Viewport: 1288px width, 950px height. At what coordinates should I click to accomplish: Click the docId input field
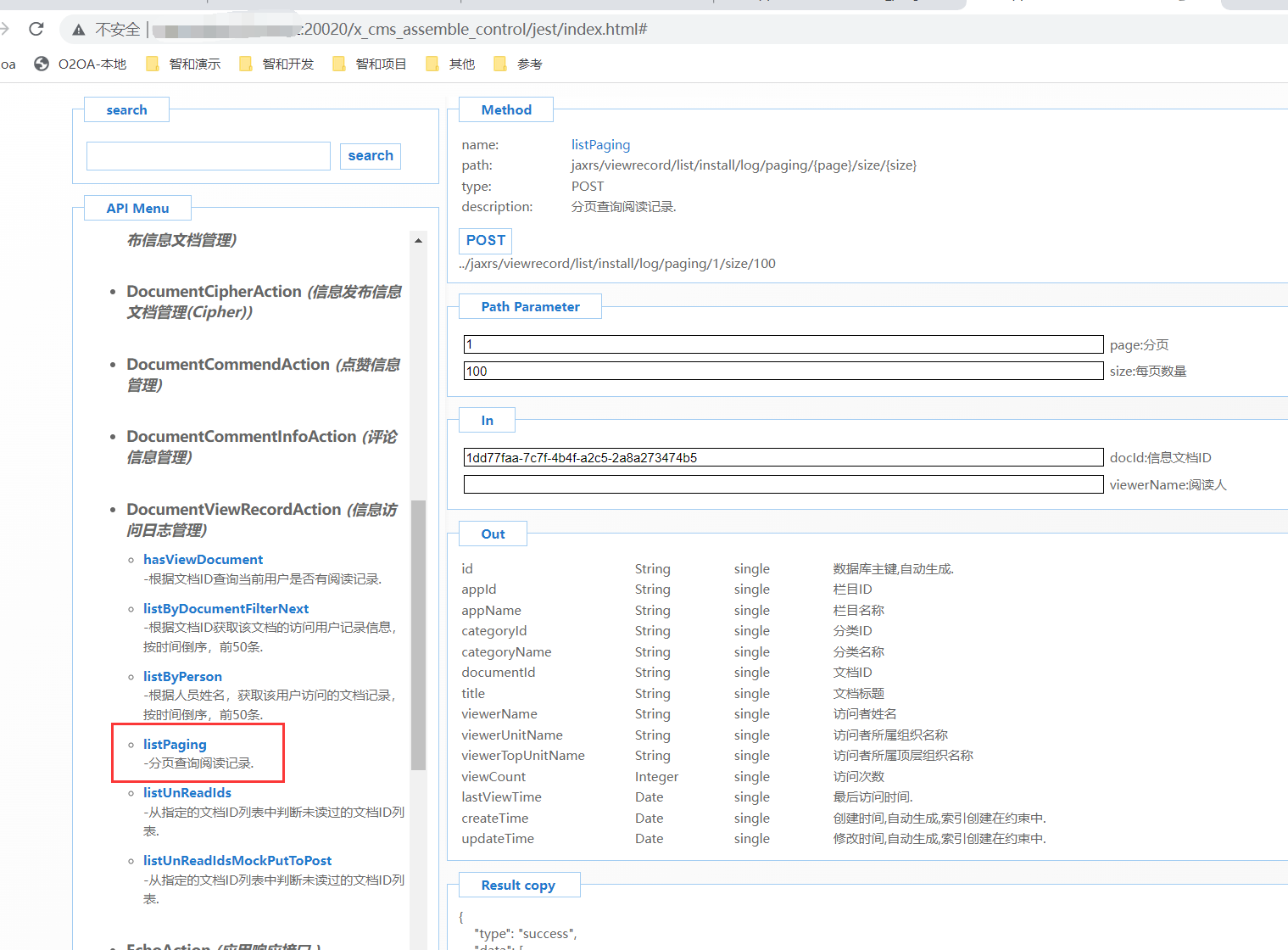[783, 458]
